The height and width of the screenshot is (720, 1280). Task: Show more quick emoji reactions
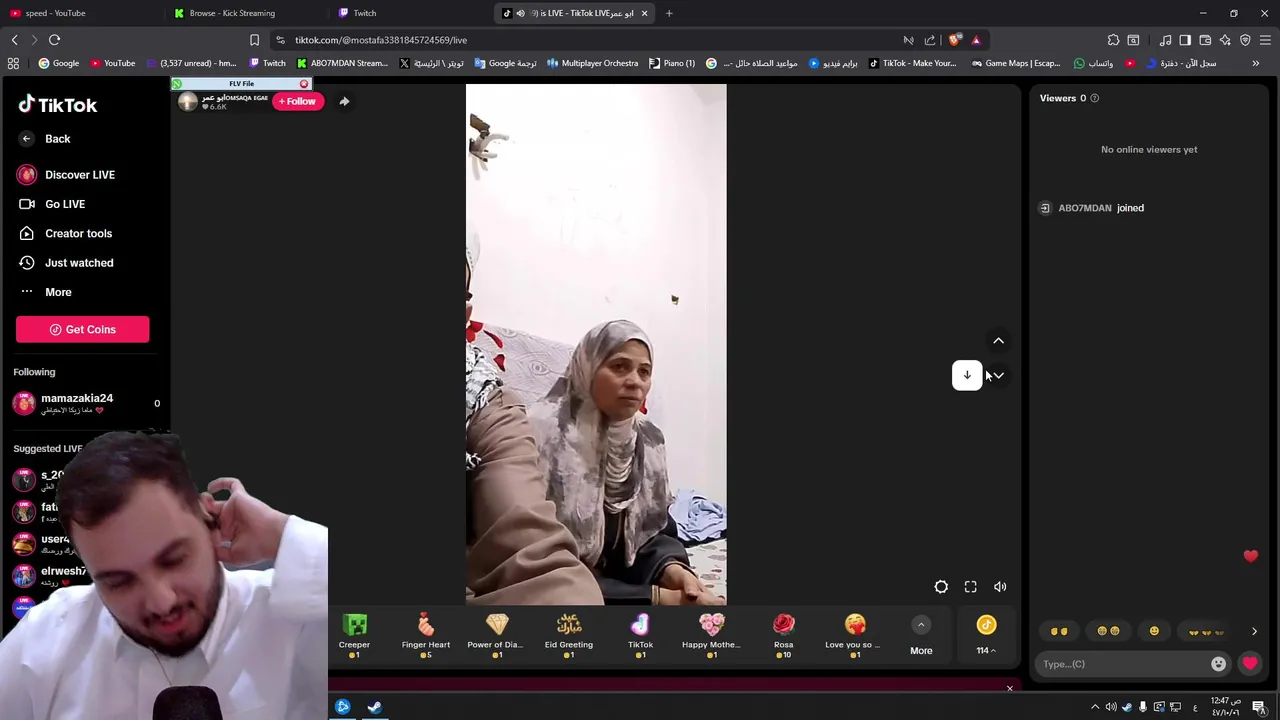[1254, 631]
